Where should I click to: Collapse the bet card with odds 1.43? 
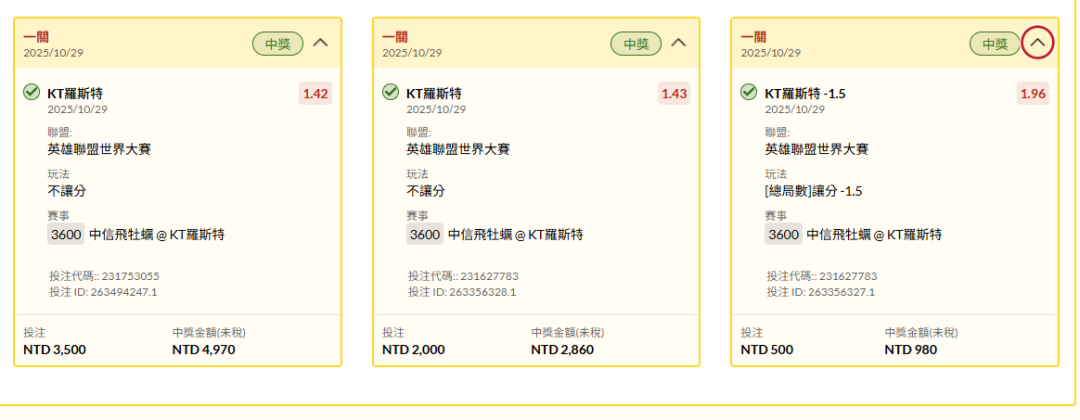click(678, 43)
